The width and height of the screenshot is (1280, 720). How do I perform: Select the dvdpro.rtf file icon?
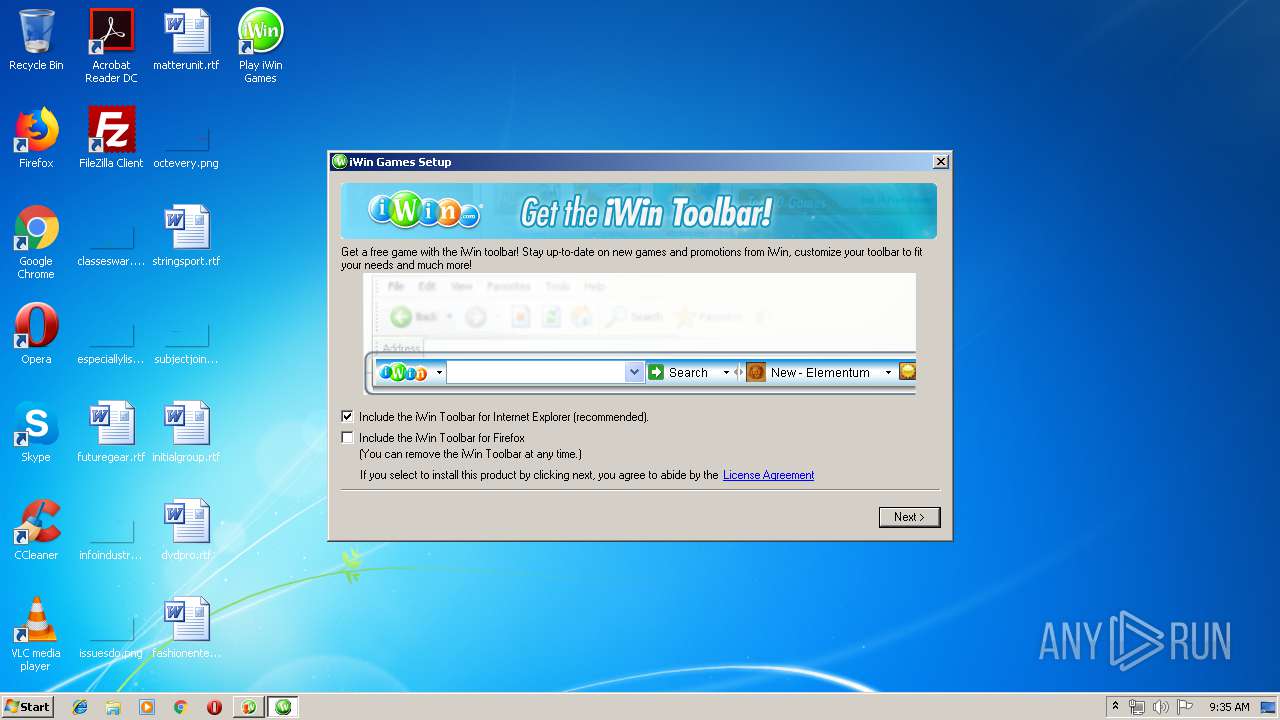click(186, 530)
